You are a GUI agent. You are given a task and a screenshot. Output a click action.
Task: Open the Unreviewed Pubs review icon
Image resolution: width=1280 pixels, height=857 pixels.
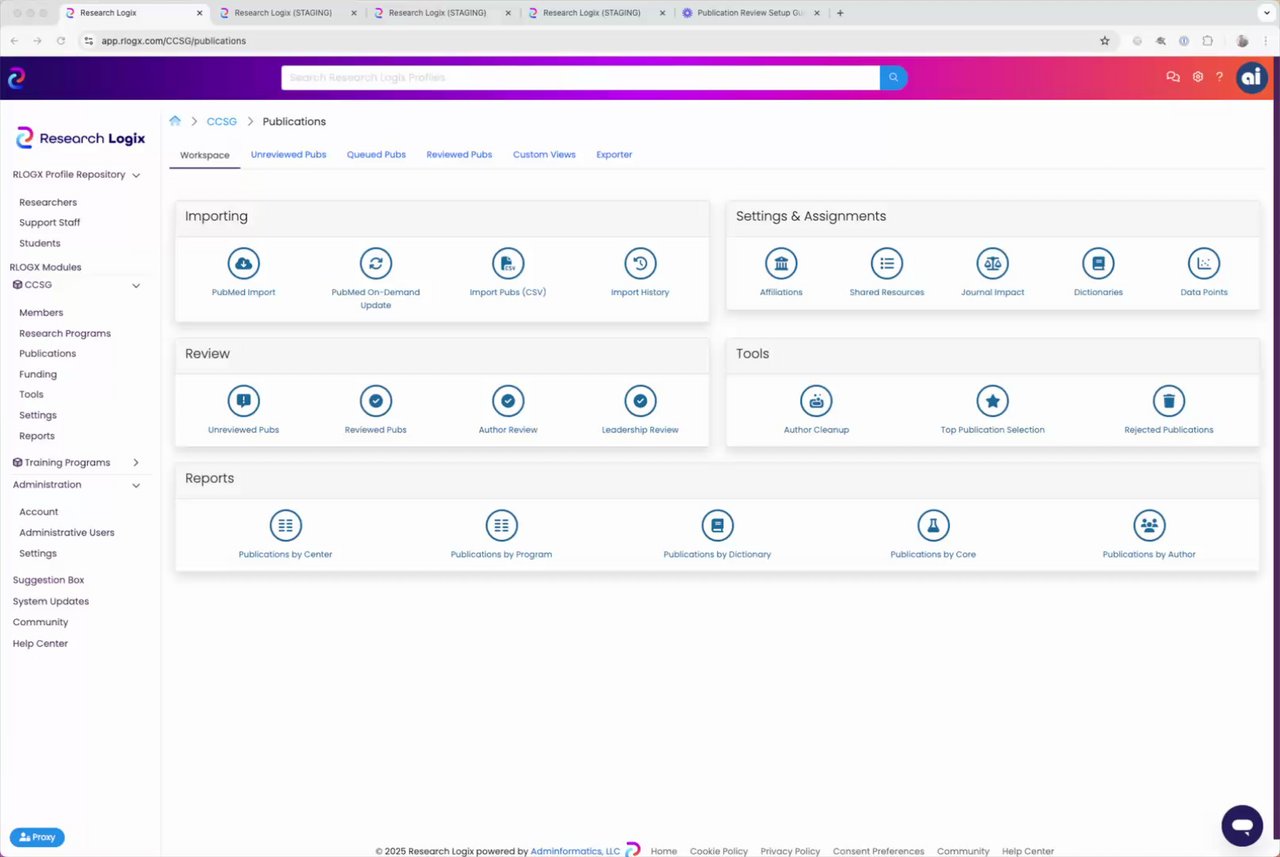243,401
